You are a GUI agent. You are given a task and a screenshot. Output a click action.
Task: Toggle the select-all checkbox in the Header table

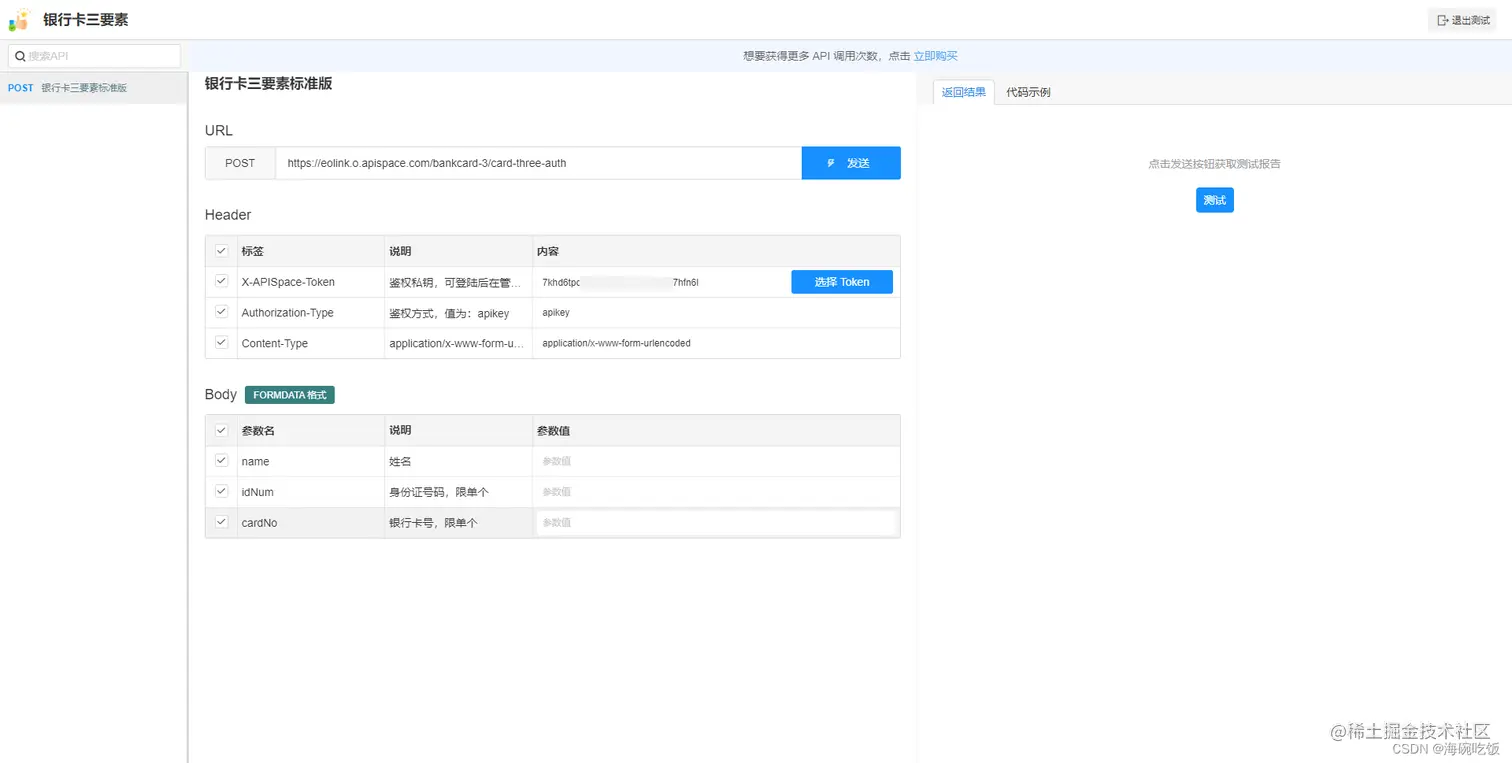point(221,251)
